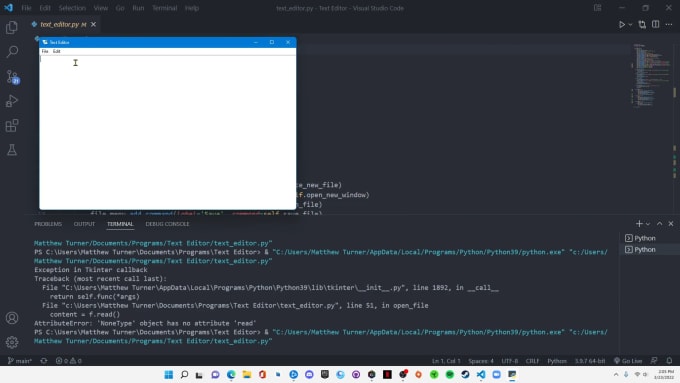This screenshot has height=383, width=680.
Task: Open the Help menu
Action: (192, 8)
